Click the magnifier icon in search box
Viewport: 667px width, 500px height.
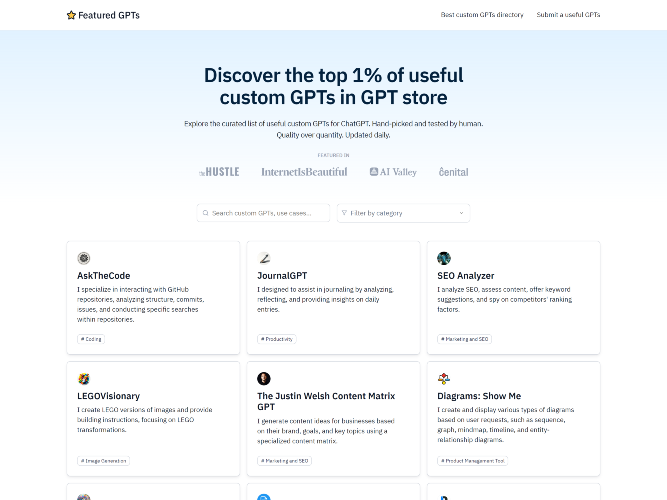[206, 213]
